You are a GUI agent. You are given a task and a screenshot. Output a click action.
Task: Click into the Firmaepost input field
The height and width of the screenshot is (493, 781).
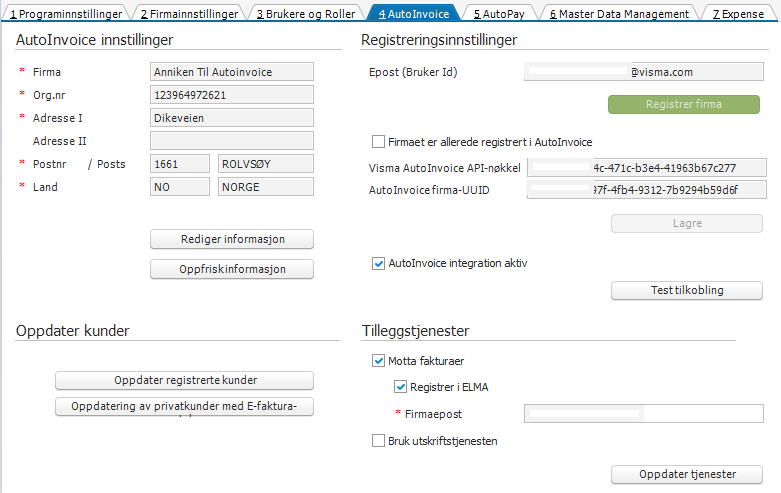coord(644,414)
